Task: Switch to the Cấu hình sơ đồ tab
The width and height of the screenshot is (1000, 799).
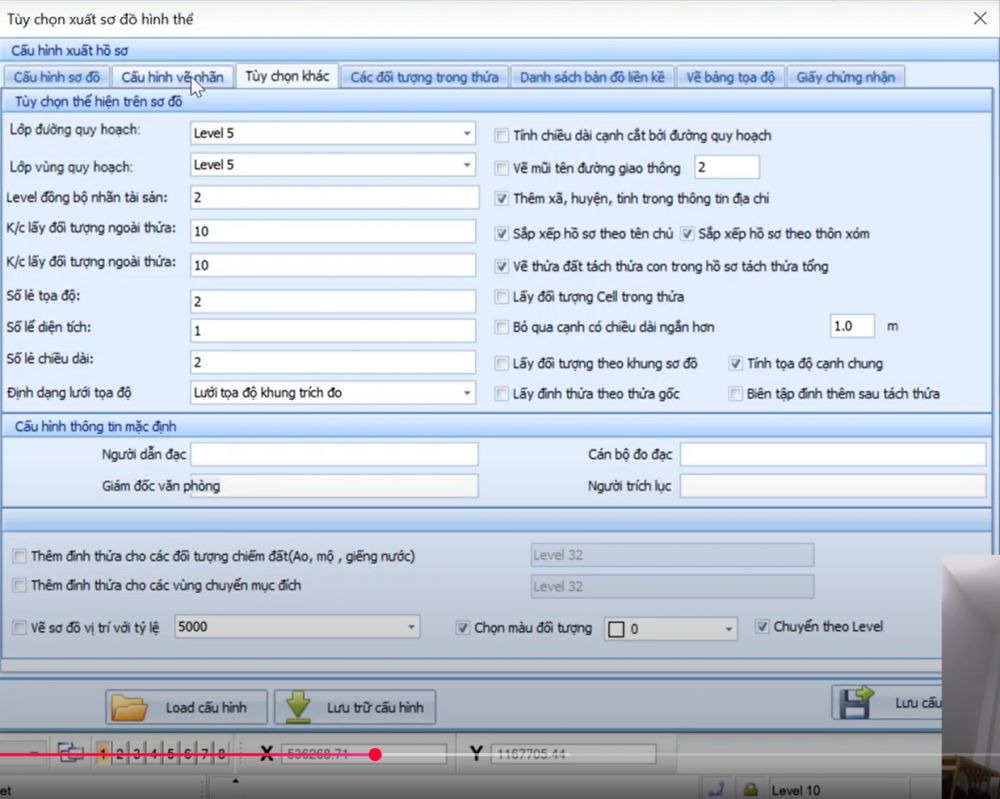Action: [57, 77]
